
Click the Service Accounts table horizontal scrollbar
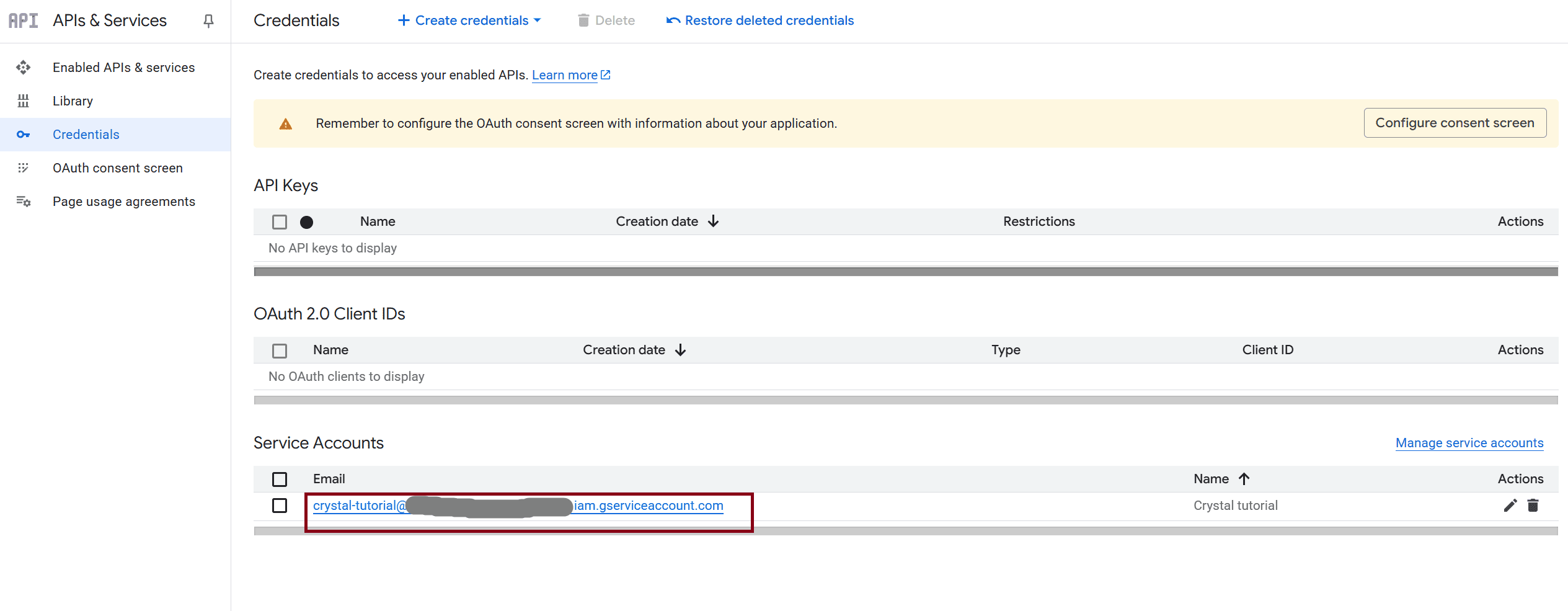(905, 531)
